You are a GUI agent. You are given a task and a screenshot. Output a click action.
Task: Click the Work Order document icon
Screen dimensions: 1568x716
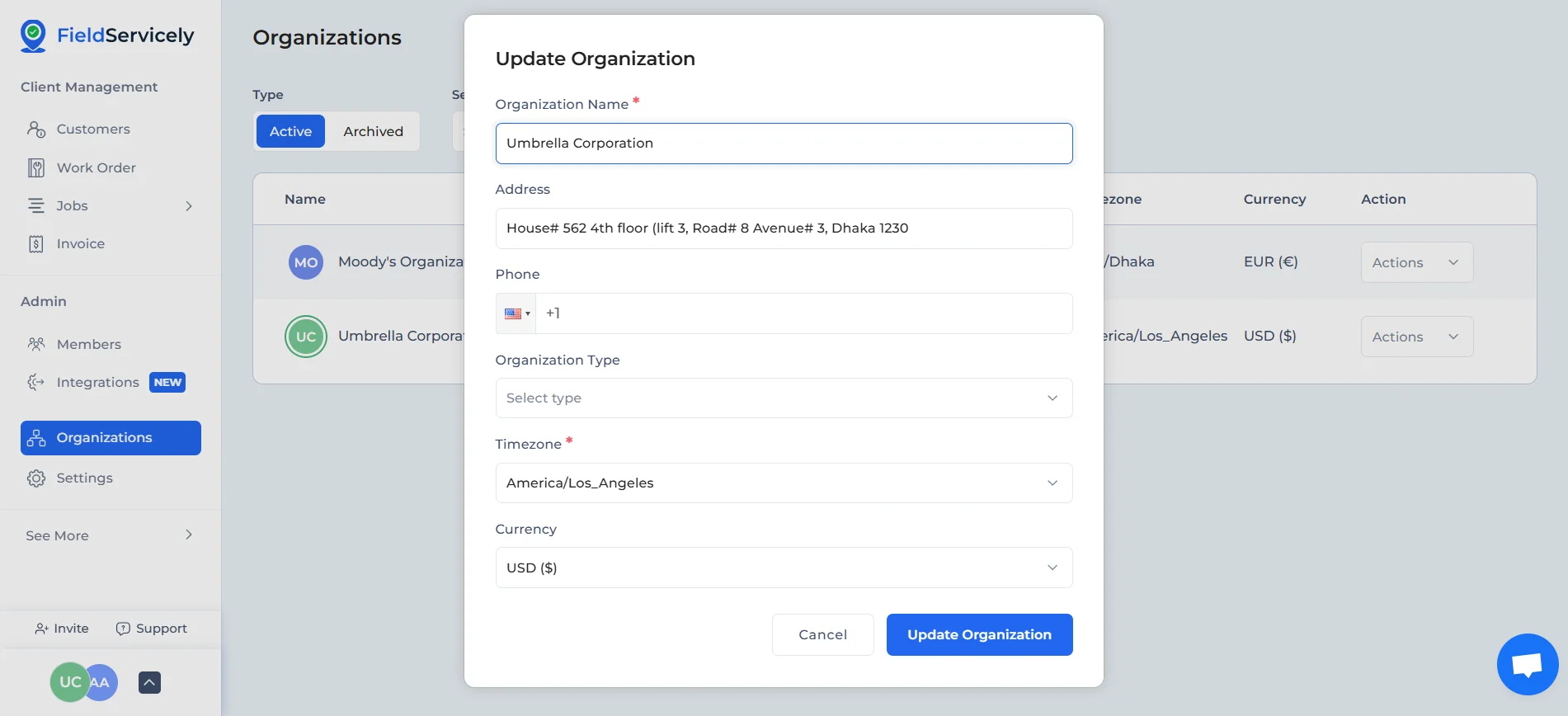point(36,167)
